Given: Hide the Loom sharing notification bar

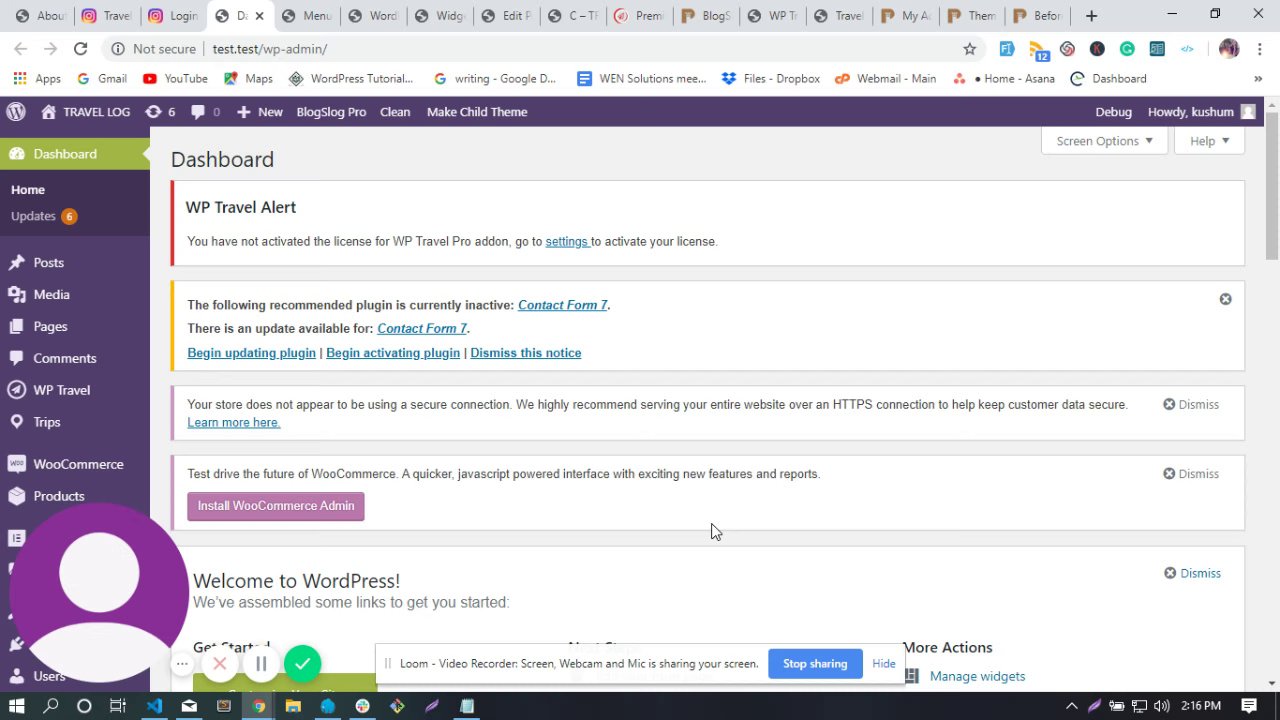Looking at the screenshot, I should tap(884, 664).
